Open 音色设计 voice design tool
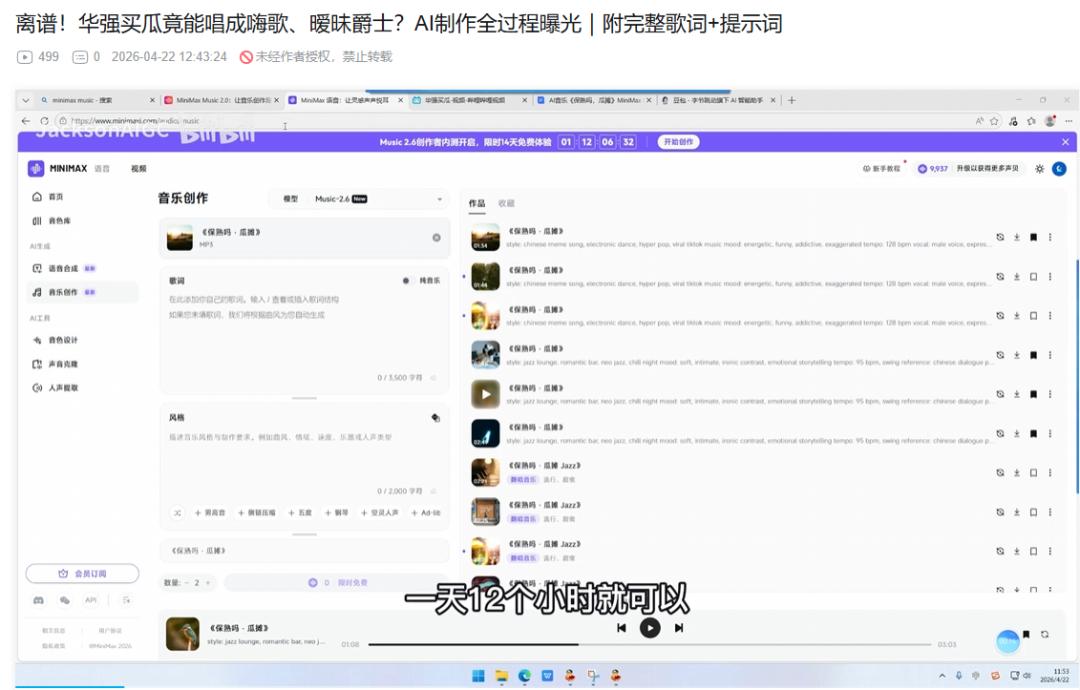Screen dimensions: 1080x690 [55, 340]
